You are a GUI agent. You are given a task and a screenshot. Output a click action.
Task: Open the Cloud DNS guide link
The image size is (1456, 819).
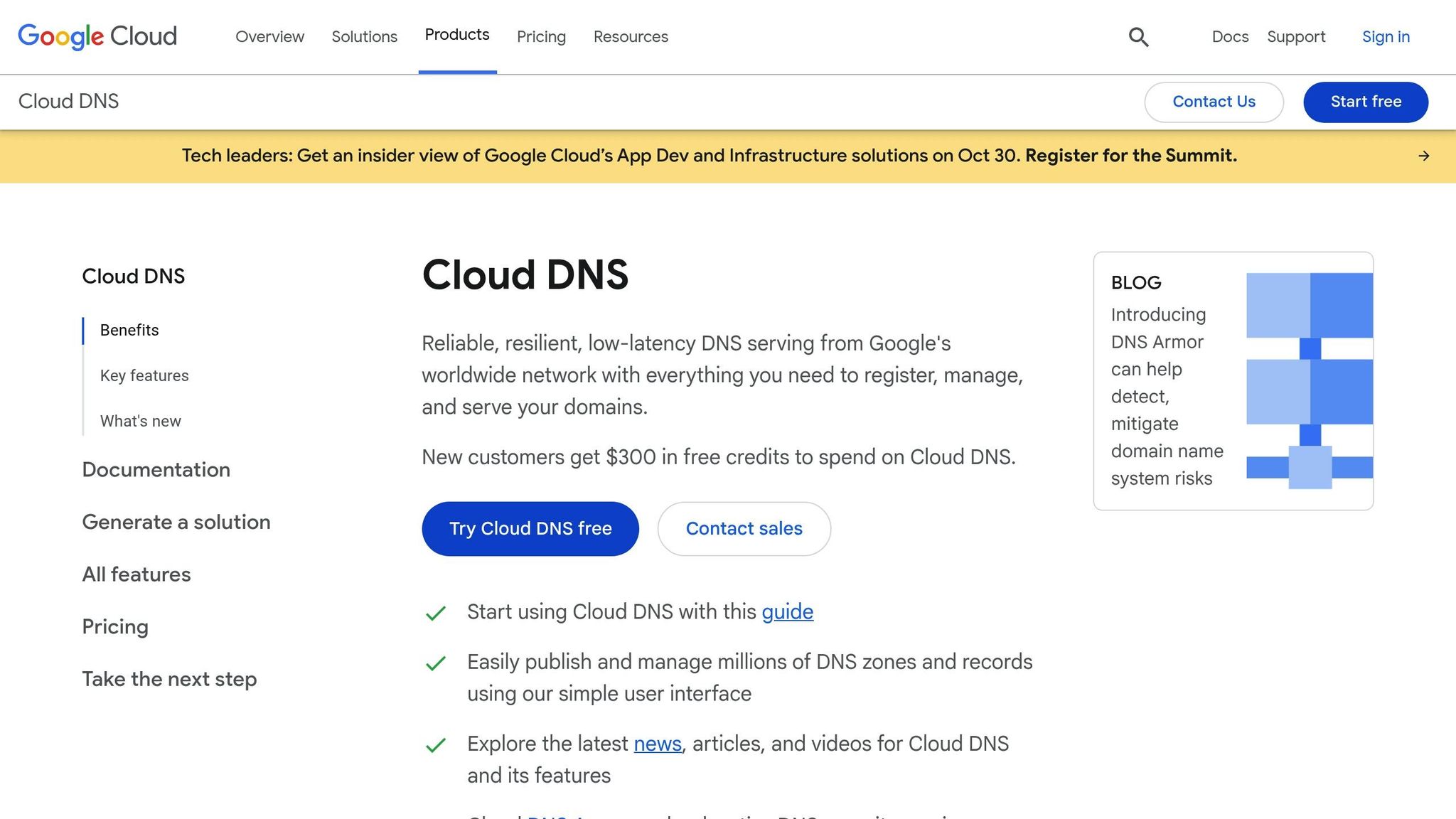click(787, 612)
